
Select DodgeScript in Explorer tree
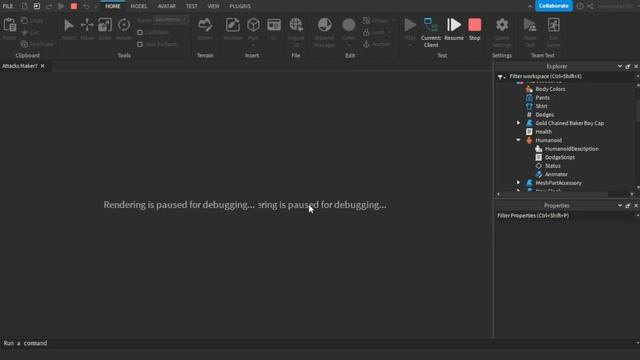560,157
